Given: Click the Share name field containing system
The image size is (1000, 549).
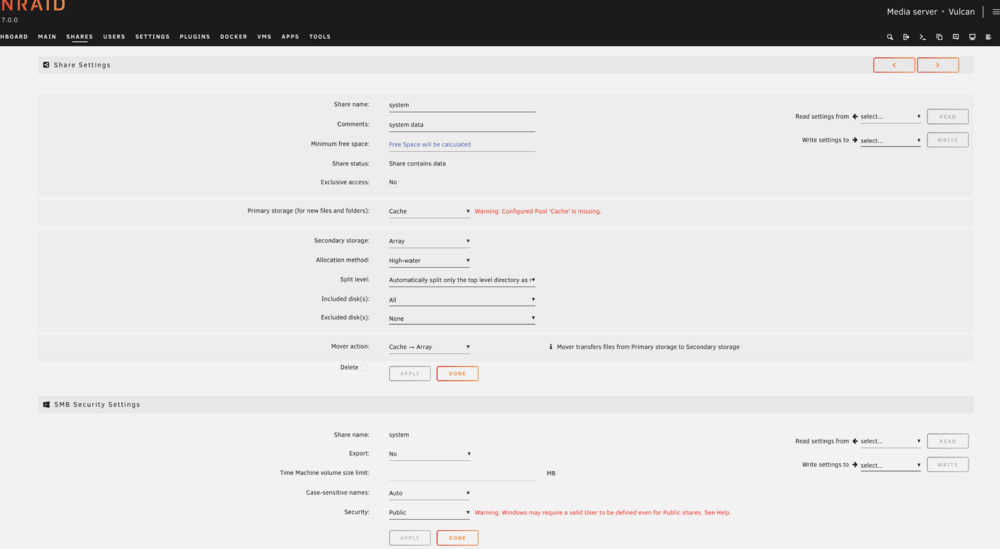Looking at the screenshot, I should click(x=462, y=105).
